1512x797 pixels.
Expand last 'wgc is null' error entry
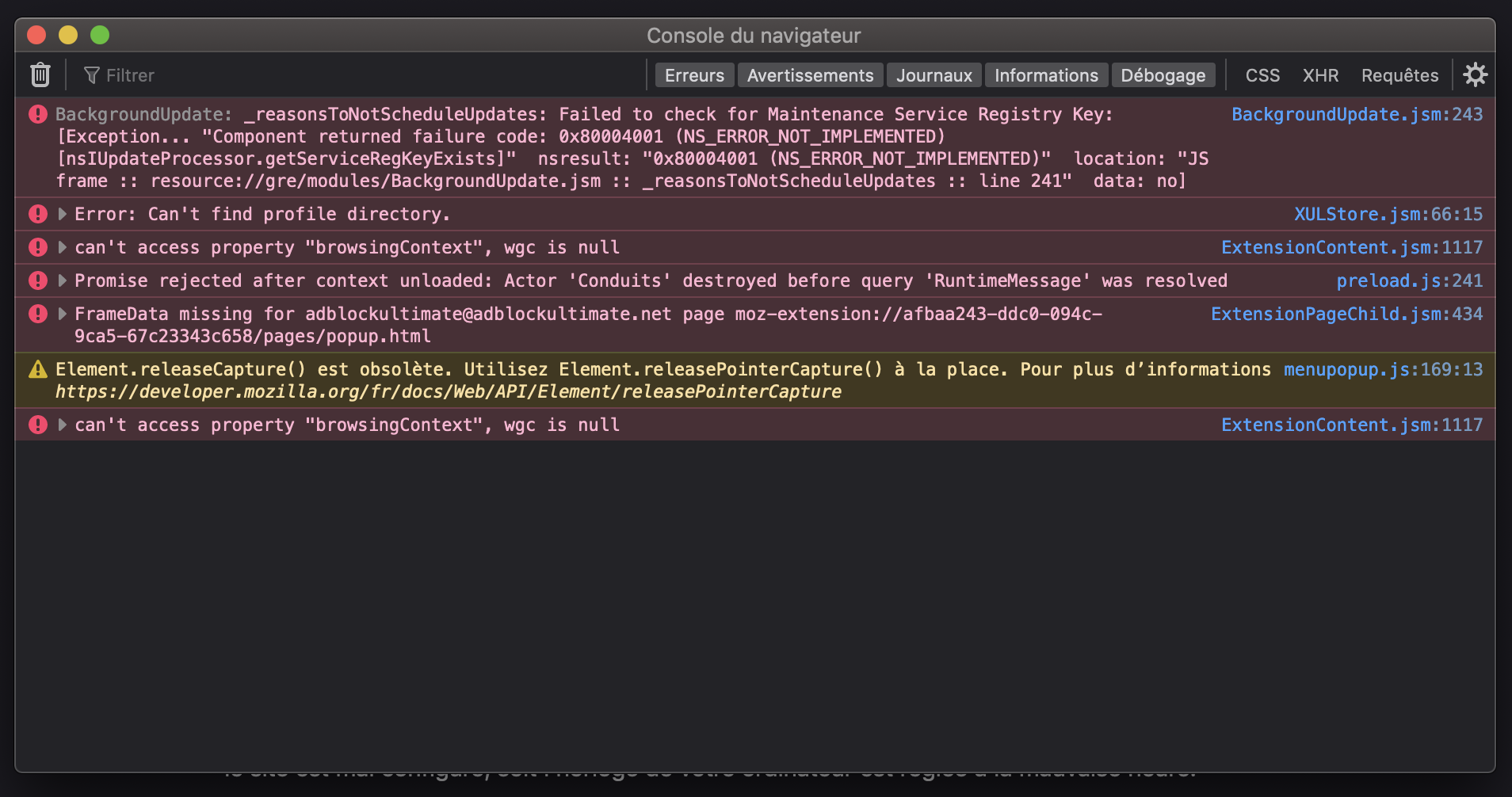point(63,425)
